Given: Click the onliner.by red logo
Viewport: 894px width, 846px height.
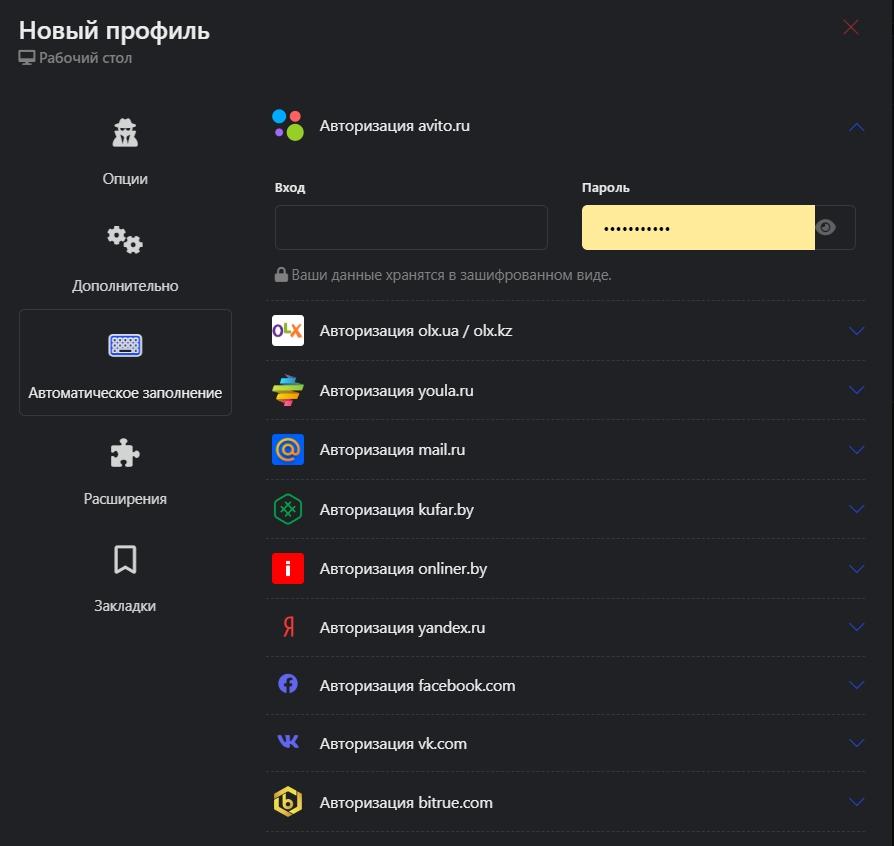Looking at the screenshot, I should 288,568.
